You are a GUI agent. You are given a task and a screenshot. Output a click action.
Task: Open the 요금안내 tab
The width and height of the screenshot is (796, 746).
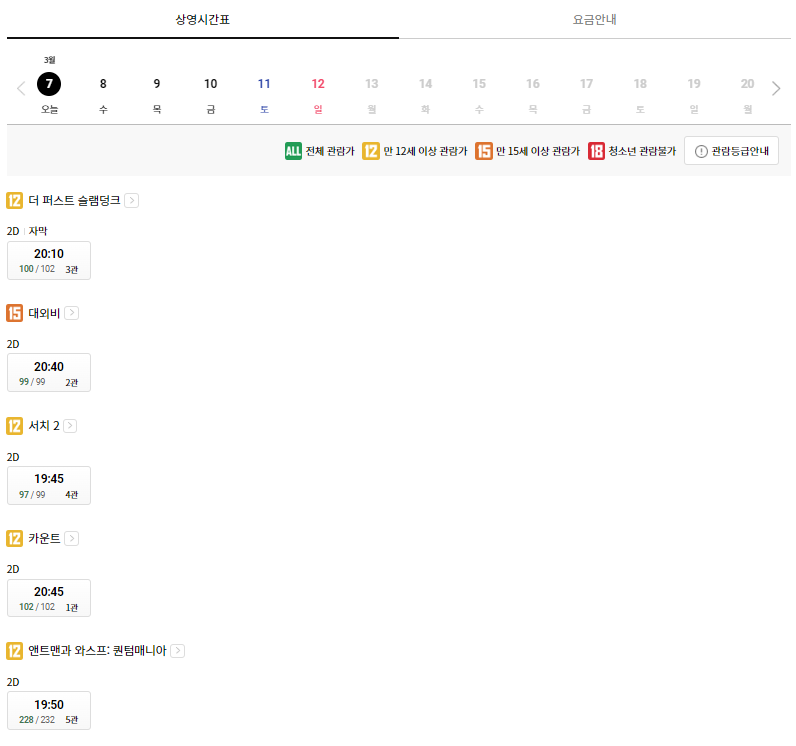click(x=594, y=19)
